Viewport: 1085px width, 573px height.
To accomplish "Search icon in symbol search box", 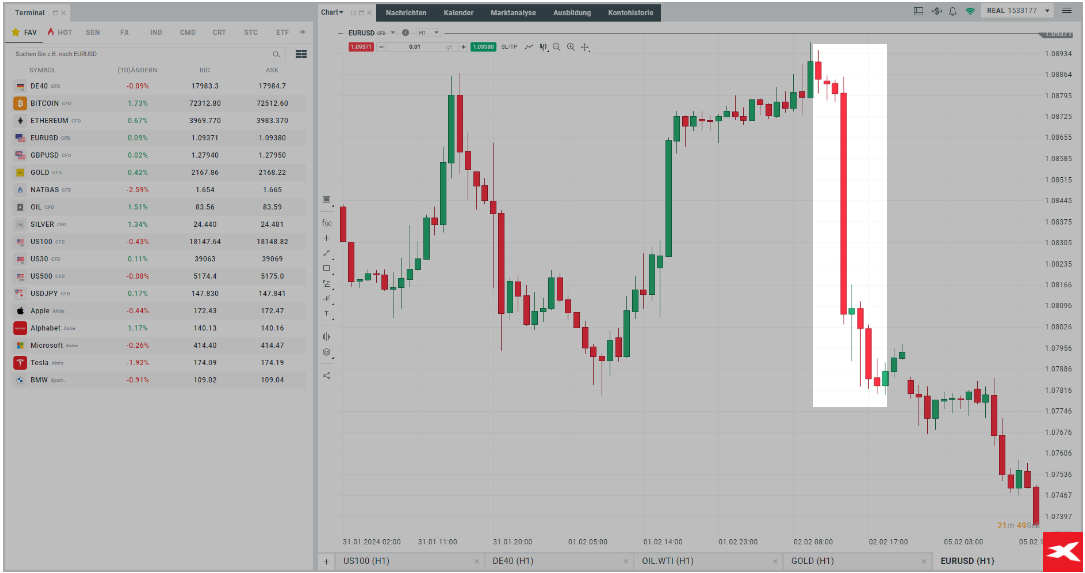I will 276,54.
